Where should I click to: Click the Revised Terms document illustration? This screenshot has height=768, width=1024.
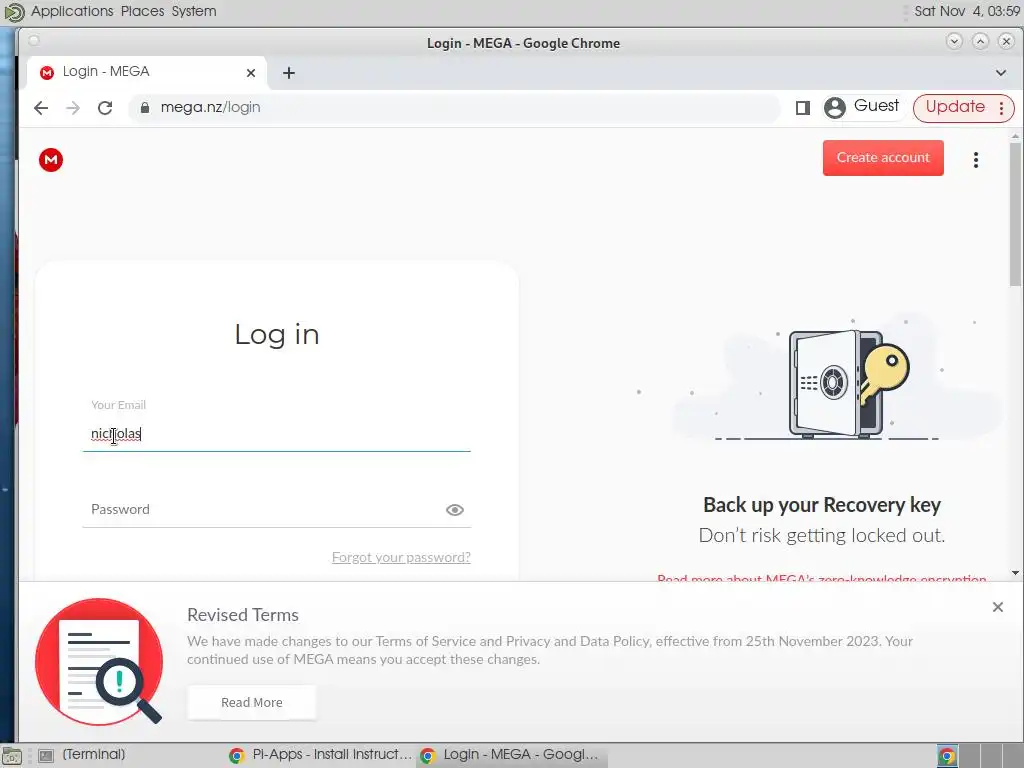(99, 662)
